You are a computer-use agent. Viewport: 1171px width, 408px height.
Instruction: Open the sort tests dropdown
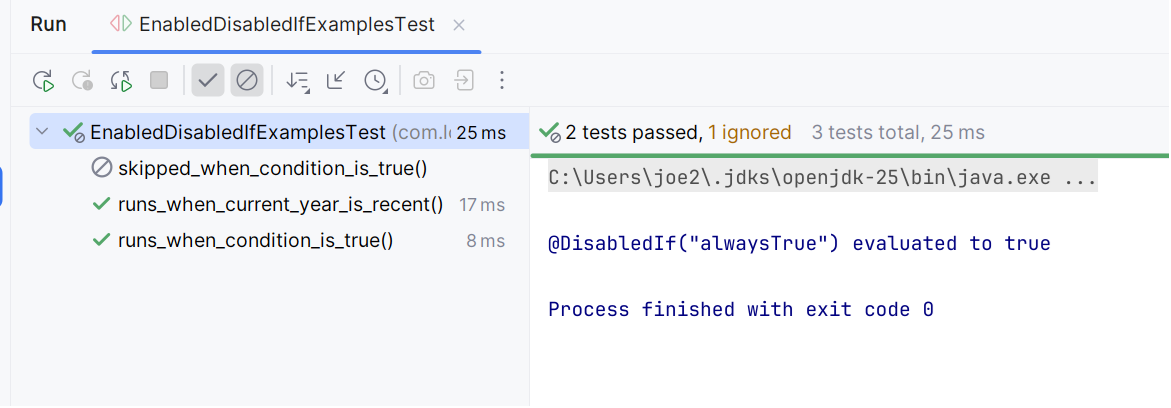pyautogui.click(x=297, y=81)
